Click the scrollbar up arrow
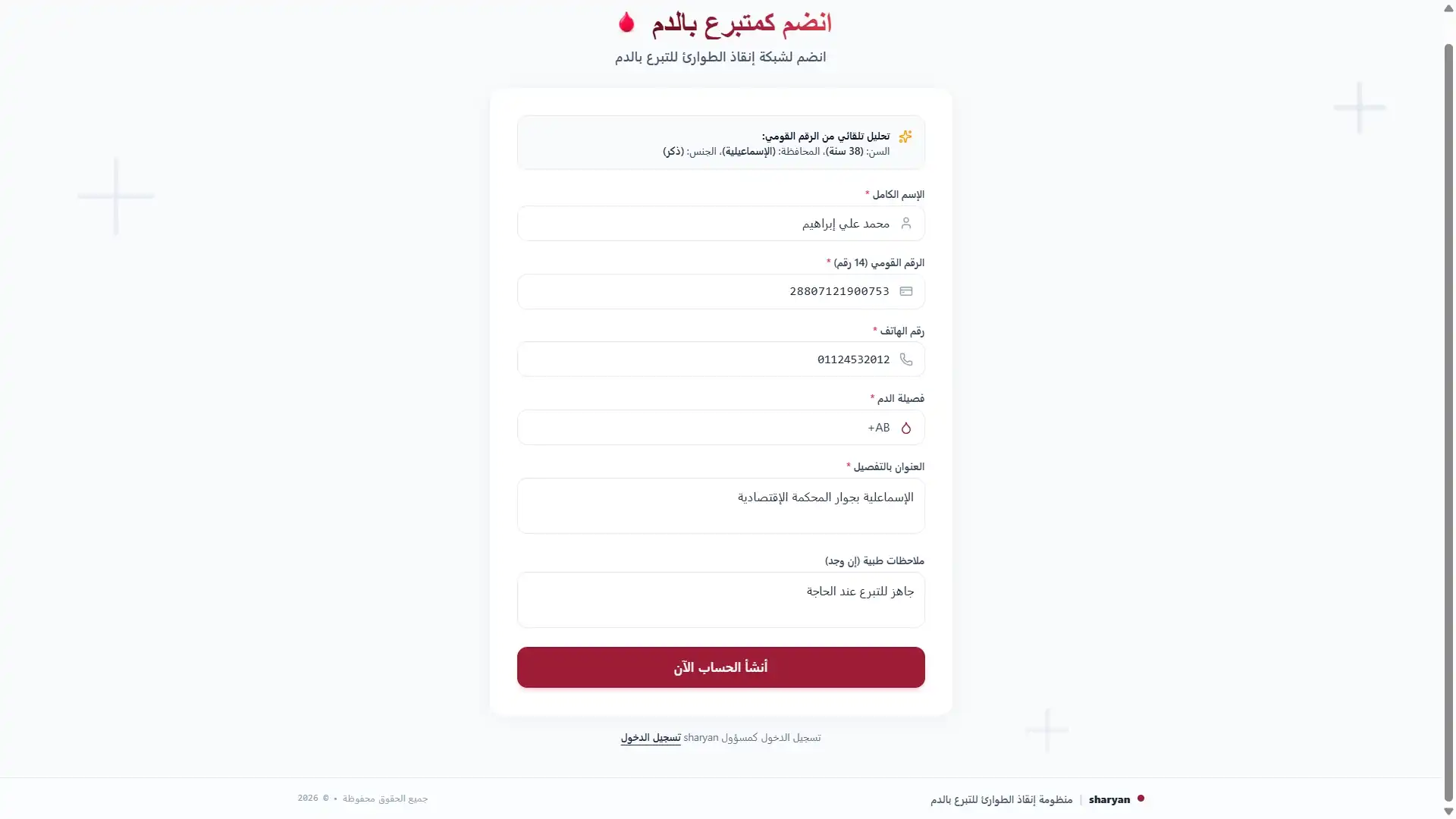The width and height of the screenshot is (1456, 819). pos(1448,8)
